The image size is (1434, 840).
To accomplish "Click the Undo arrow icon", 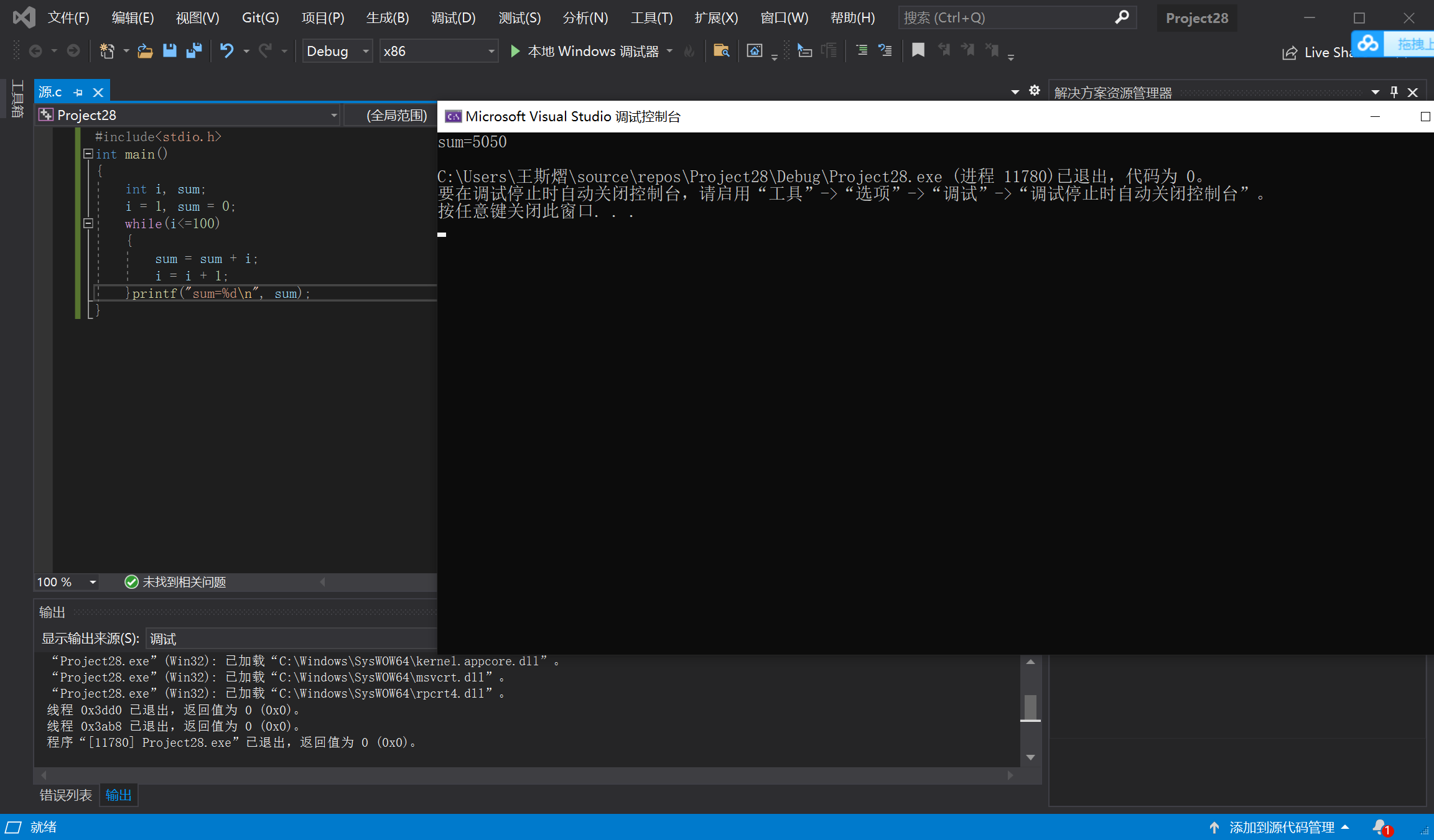I will pos(226,51).
